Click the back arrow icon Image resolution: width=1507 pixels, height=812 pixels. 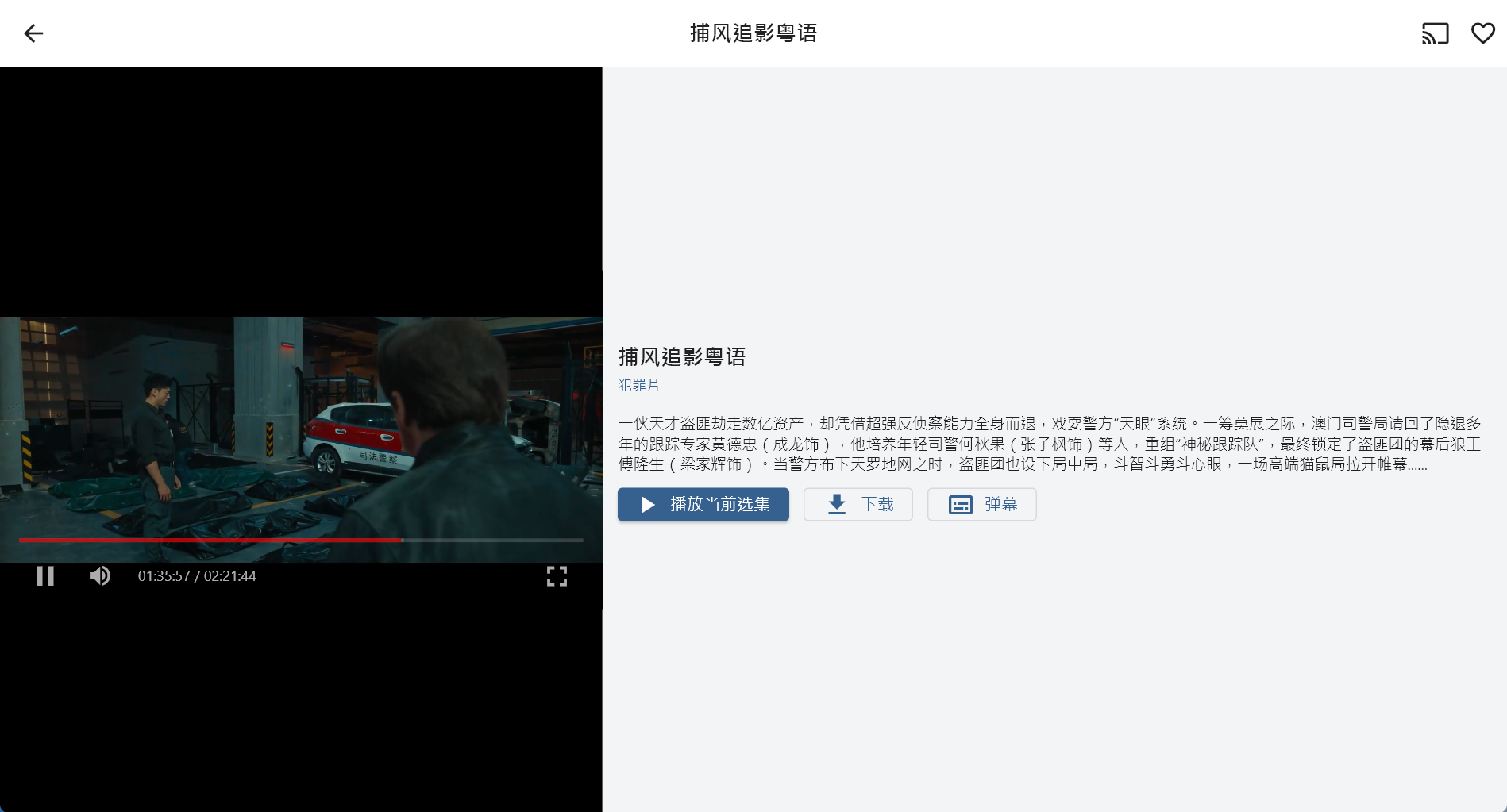point(33,33)
